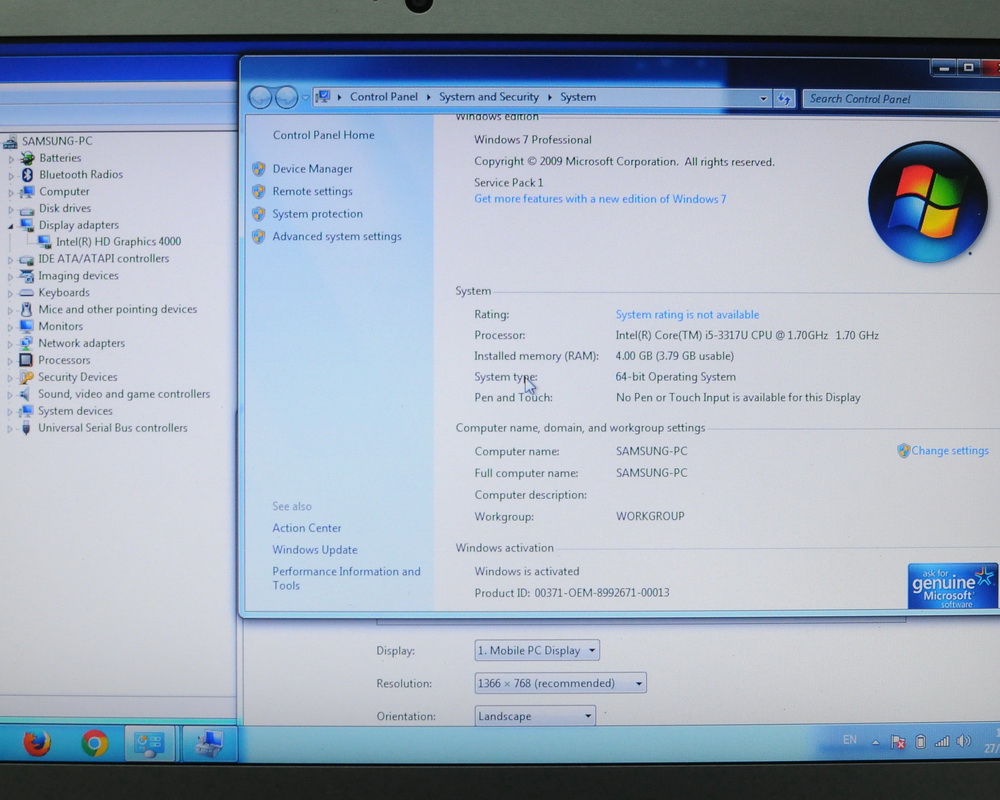Click System rating is not available link

tap(687, 315)
